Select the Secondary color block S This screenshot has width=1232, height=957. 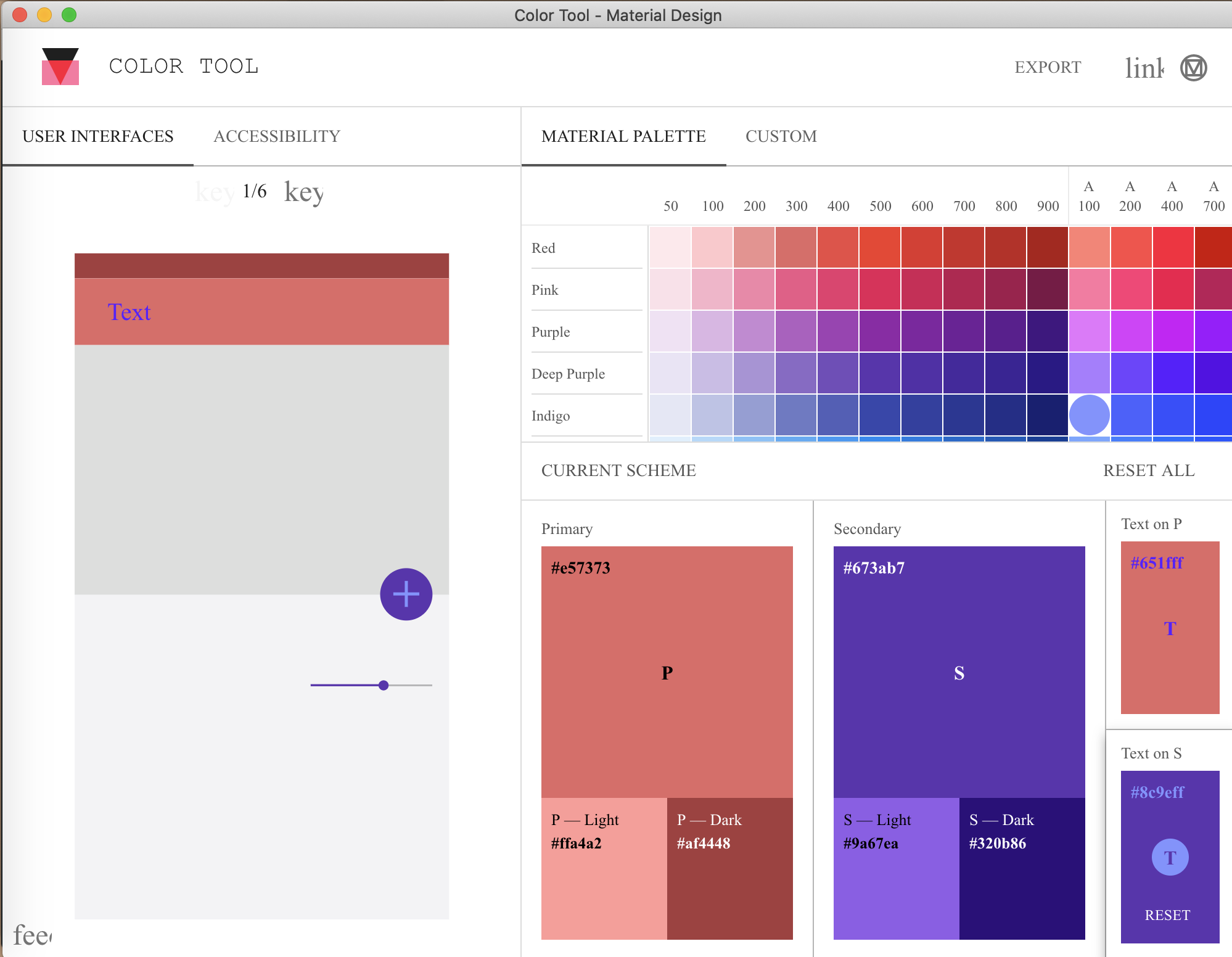click(x=959, y=672)
